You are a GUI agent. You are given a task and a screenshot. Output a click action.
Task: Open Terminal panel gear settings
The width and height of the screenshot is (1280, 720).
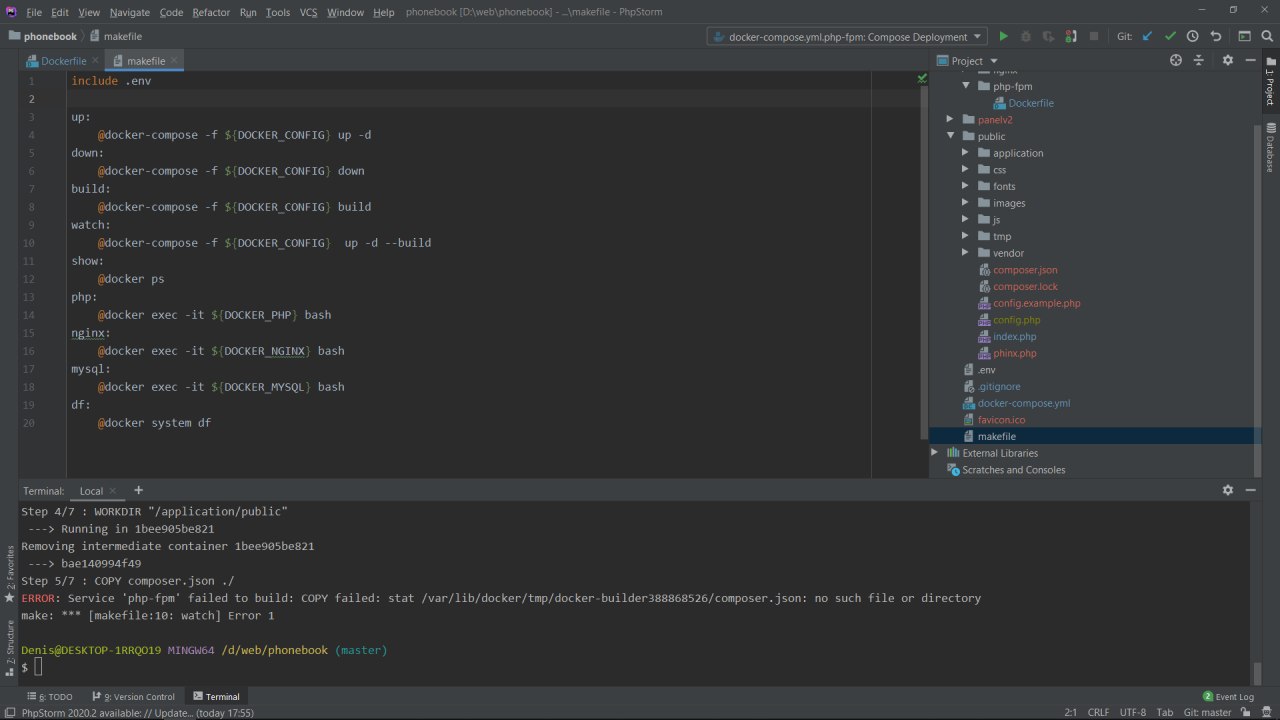[x=1228, y=490]
